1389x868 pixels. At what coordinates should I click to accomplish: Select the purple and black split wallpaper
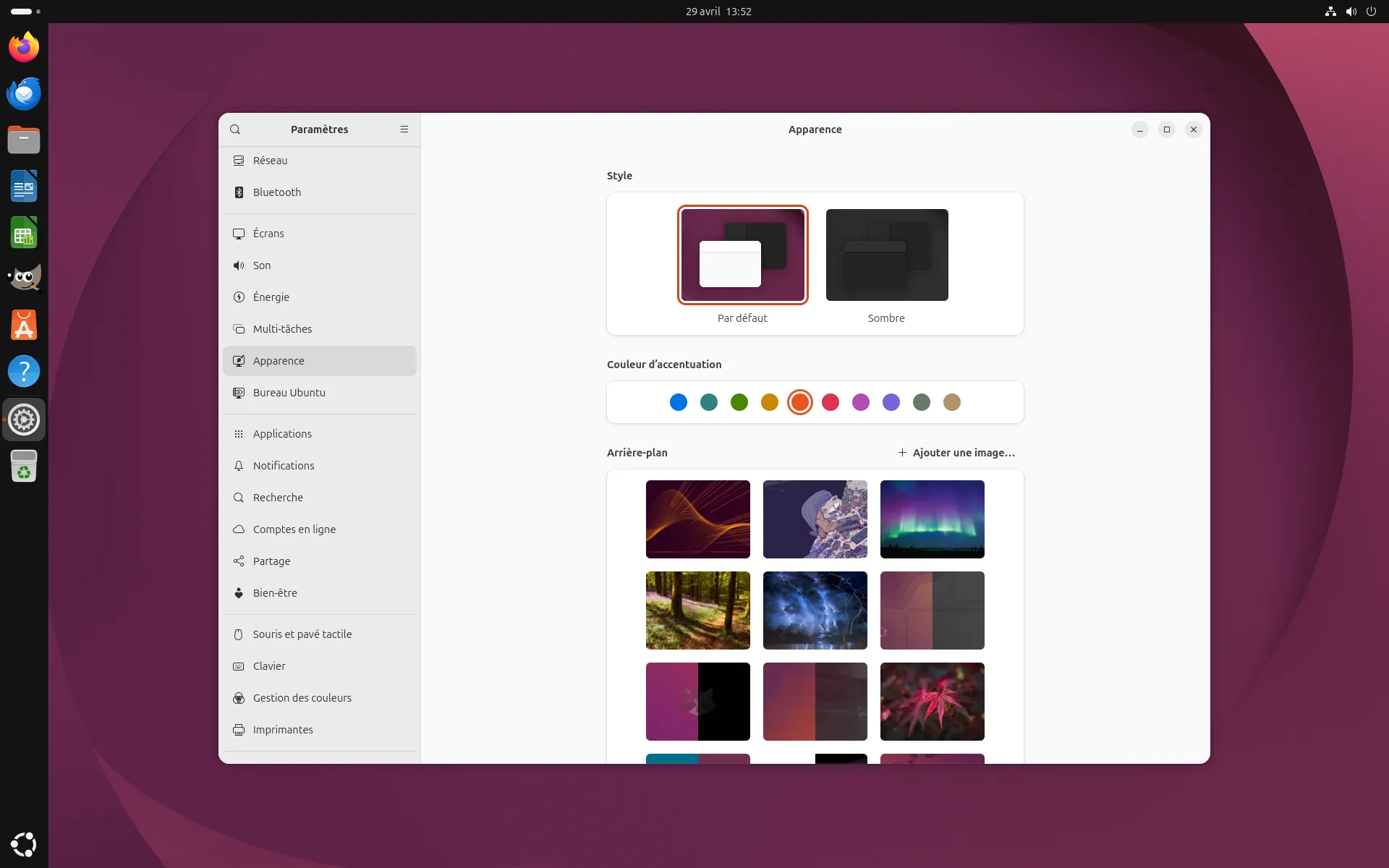(698, 702)
